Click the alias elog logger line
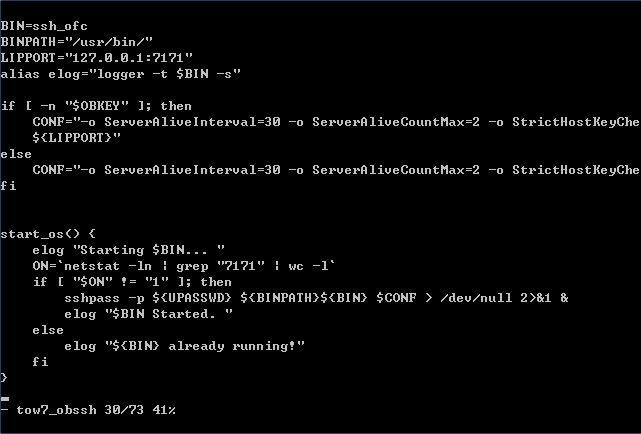This screenshot has width=641, height=434. [x=121, y=74]
